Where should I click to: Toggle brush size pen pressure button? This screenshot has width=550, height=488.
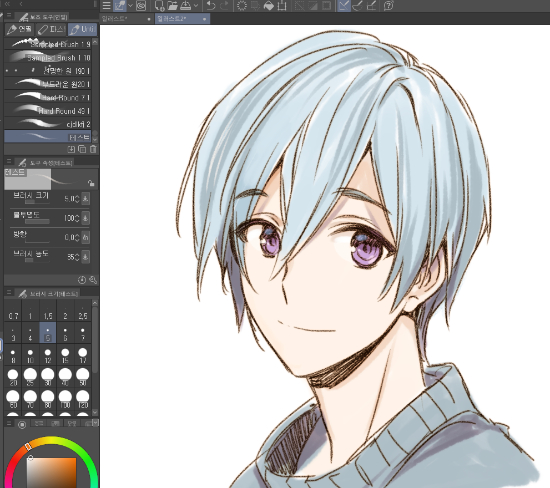pyautogui.click(x=85, y=199)
